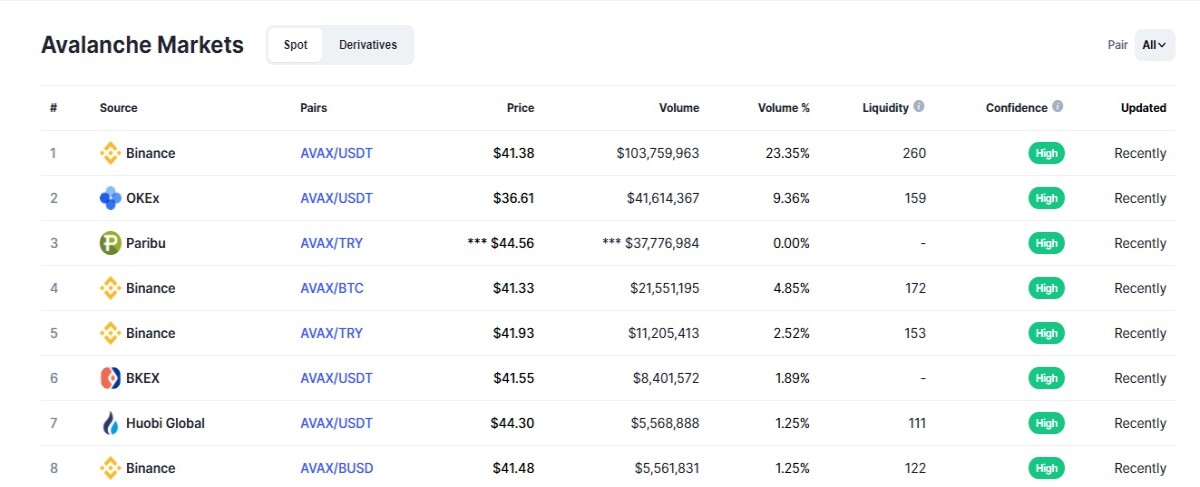Open the AVAX/USDT pair on Binance
Screen dimensions: 1200x487
(x=336, y=153)
